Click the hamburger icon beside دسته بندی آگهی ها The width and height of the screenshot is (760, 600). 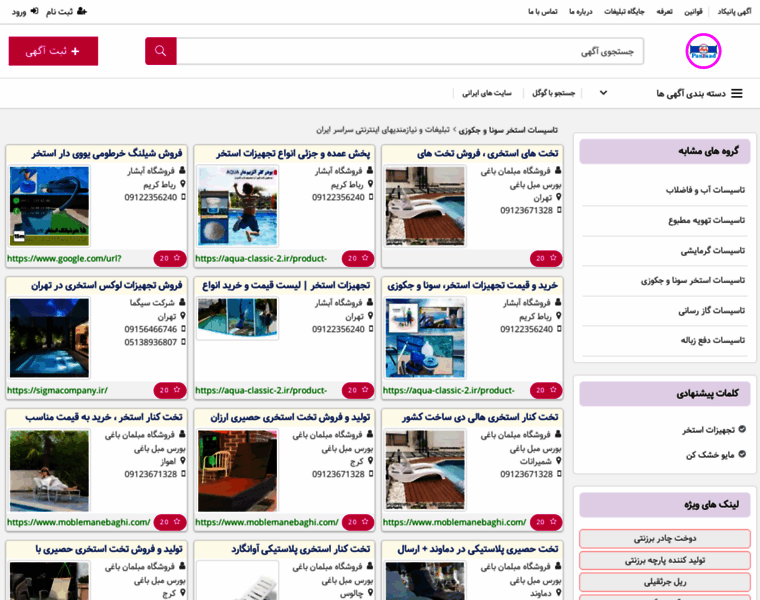click(737, 93)
